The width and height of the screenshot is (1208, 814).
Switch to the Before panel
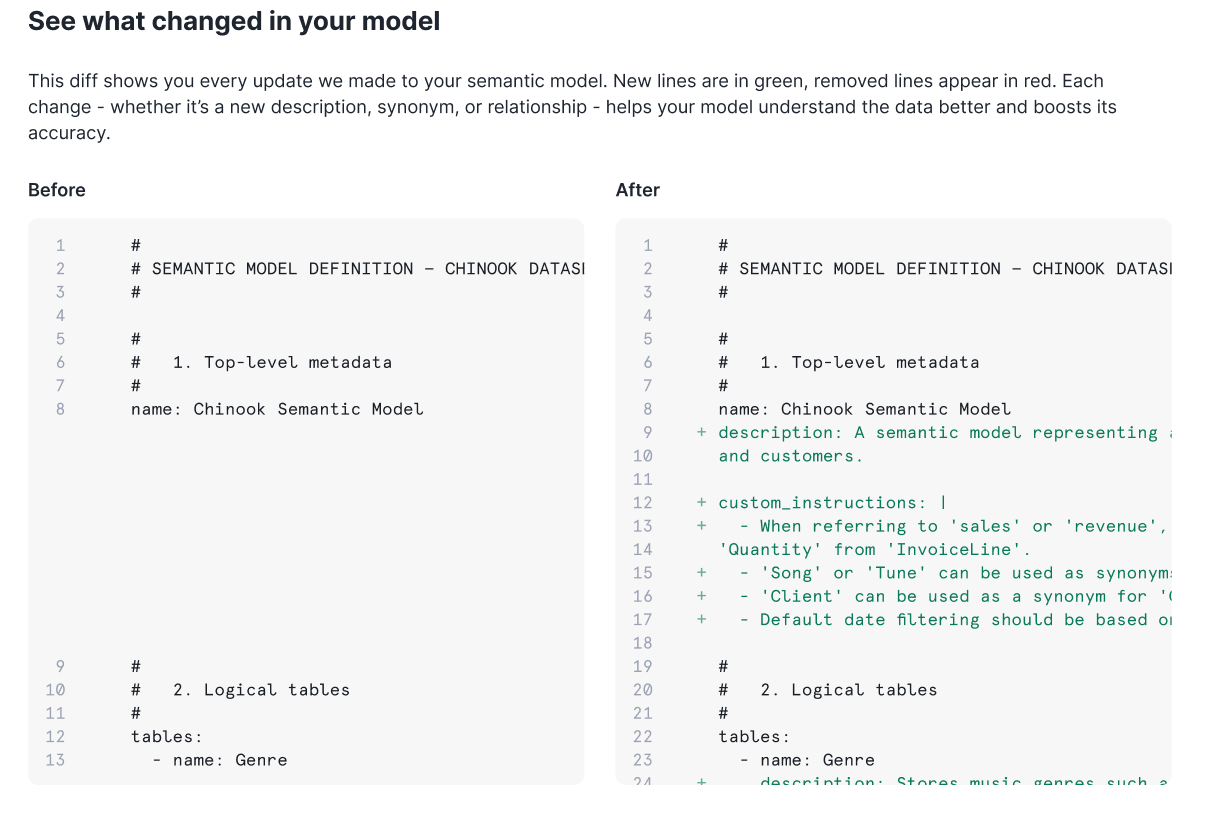pos(56,189)
